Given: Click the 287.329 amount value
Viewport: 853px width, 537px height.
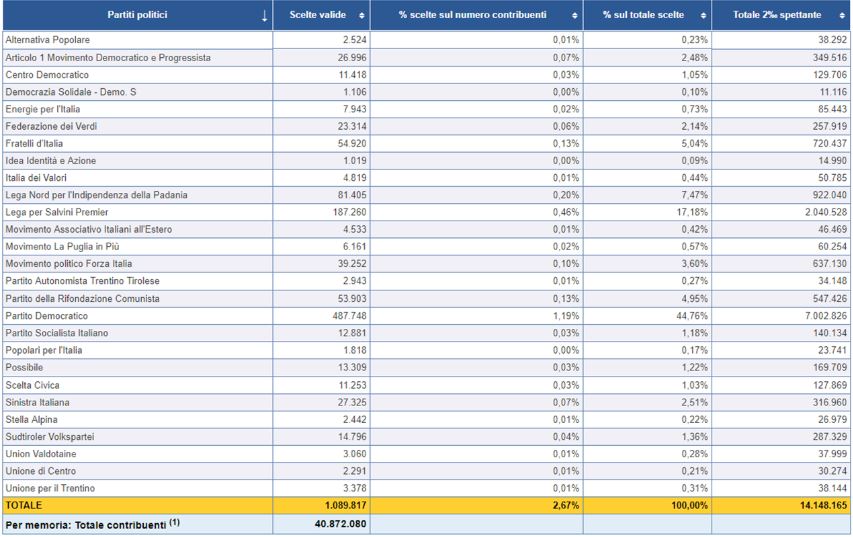Looking at the screenshot, I should [x=830, y=437].
